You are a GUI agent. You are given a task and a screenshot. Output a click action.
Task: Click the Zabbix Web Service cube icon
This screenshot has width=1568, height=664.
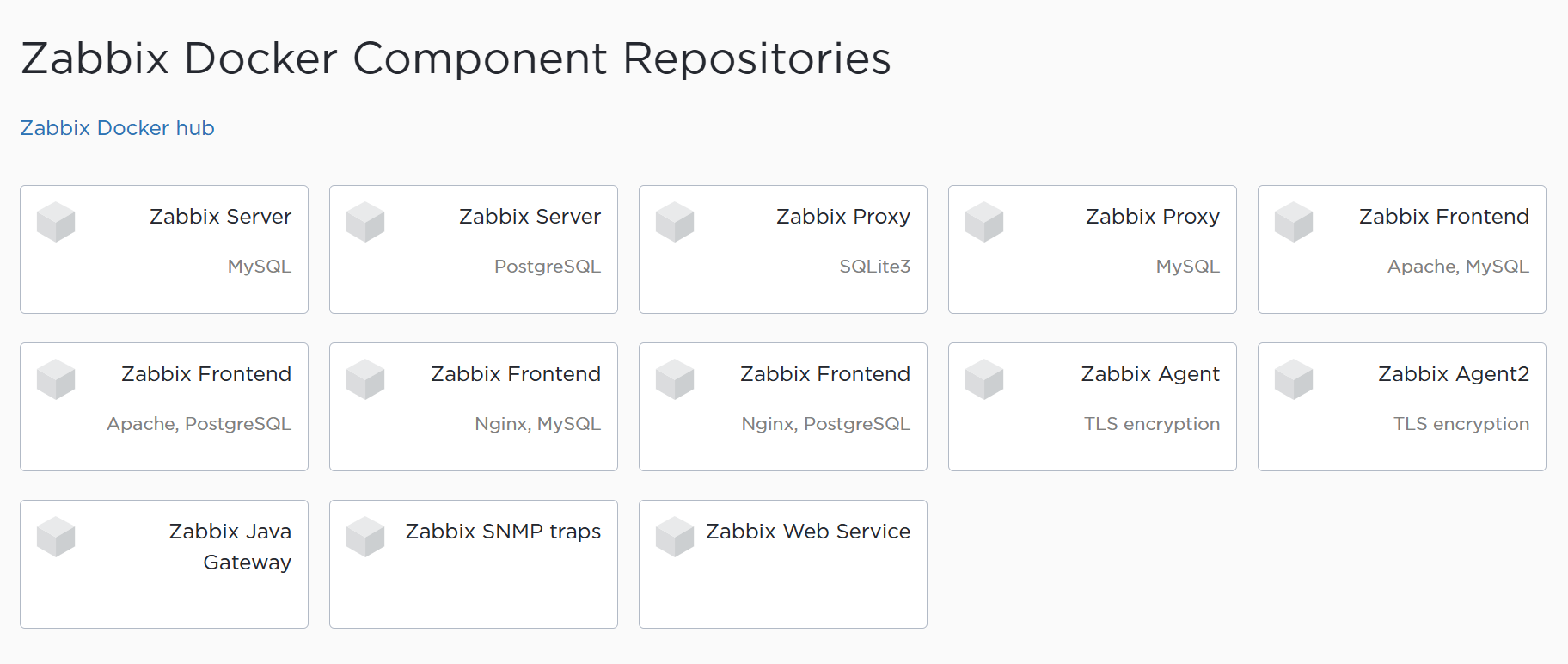[x=675, y=537]
